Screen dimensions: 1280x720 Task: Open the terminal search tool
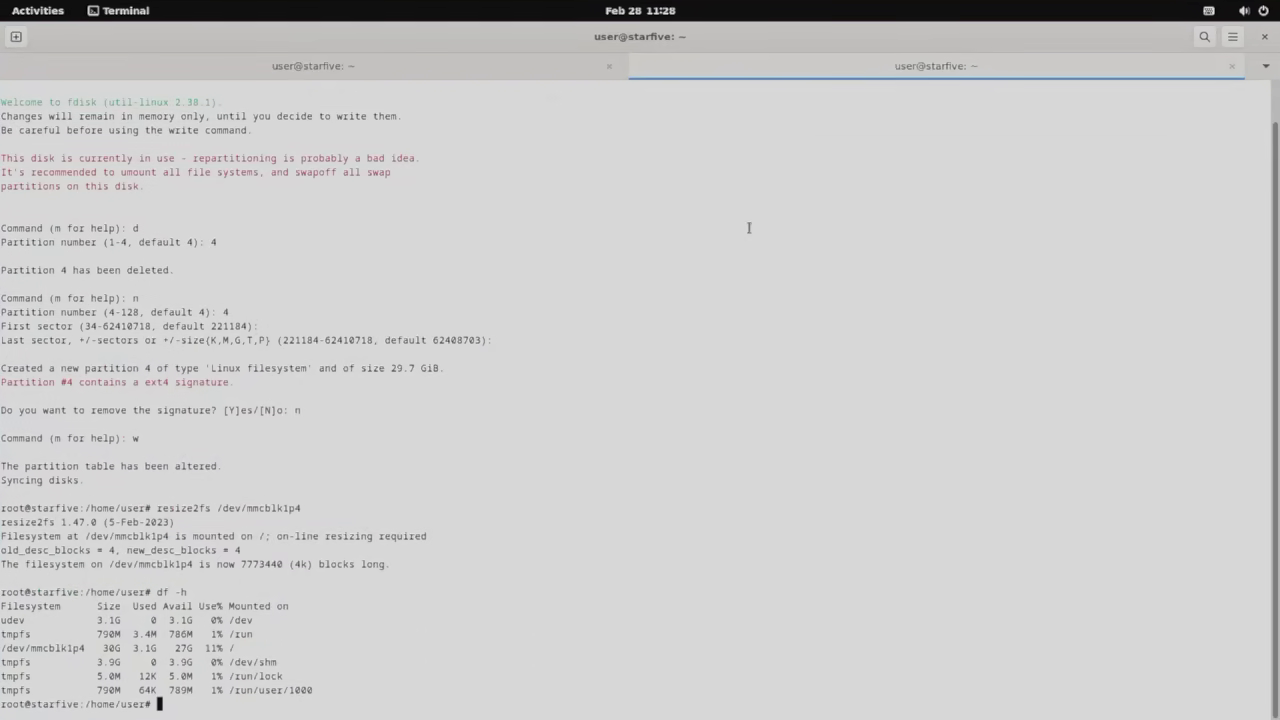click(1204, 37)
